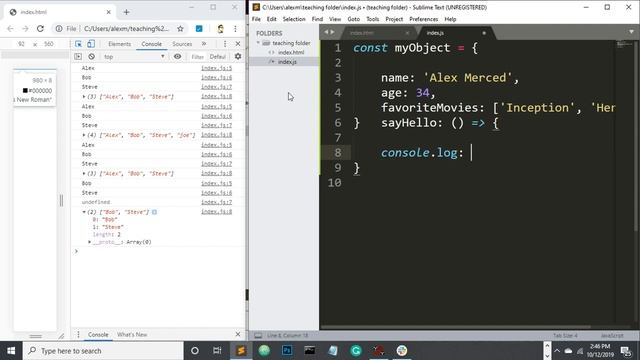Click the console Filter field

198,57
